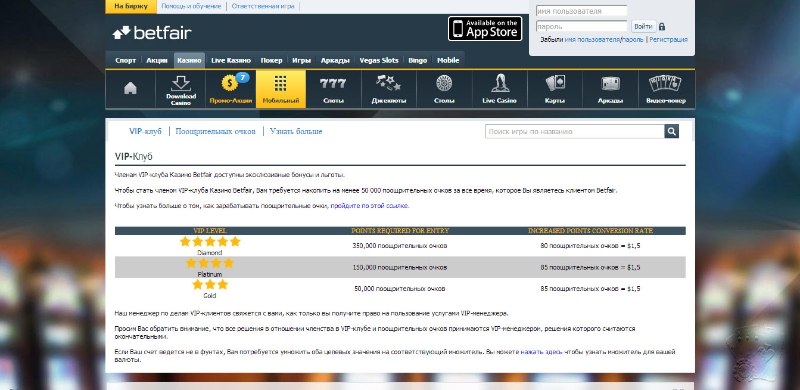Click the padlock icon beside Войти

(662, 27)
